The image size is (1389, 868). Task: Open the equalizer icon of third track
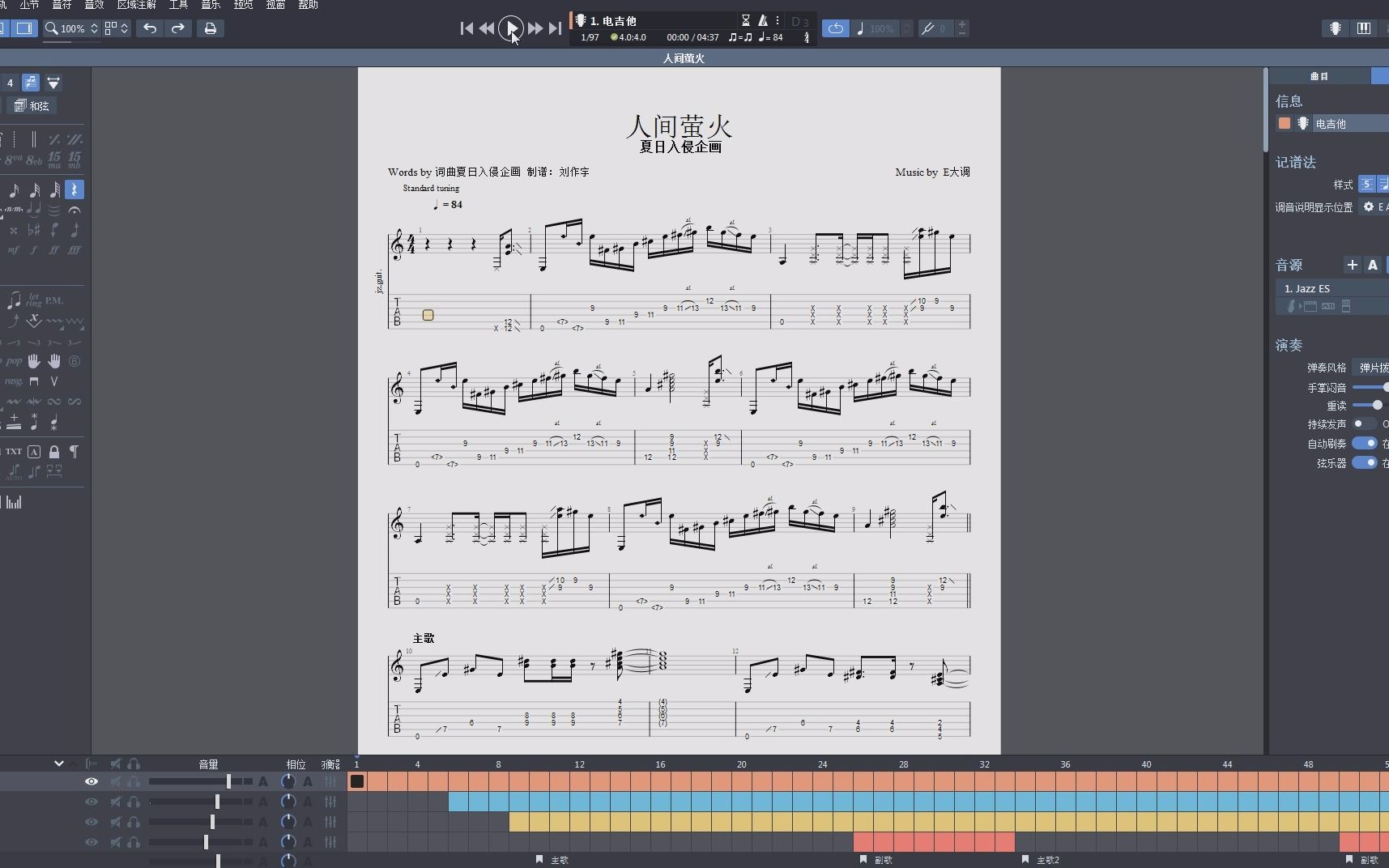click(330, 822)
